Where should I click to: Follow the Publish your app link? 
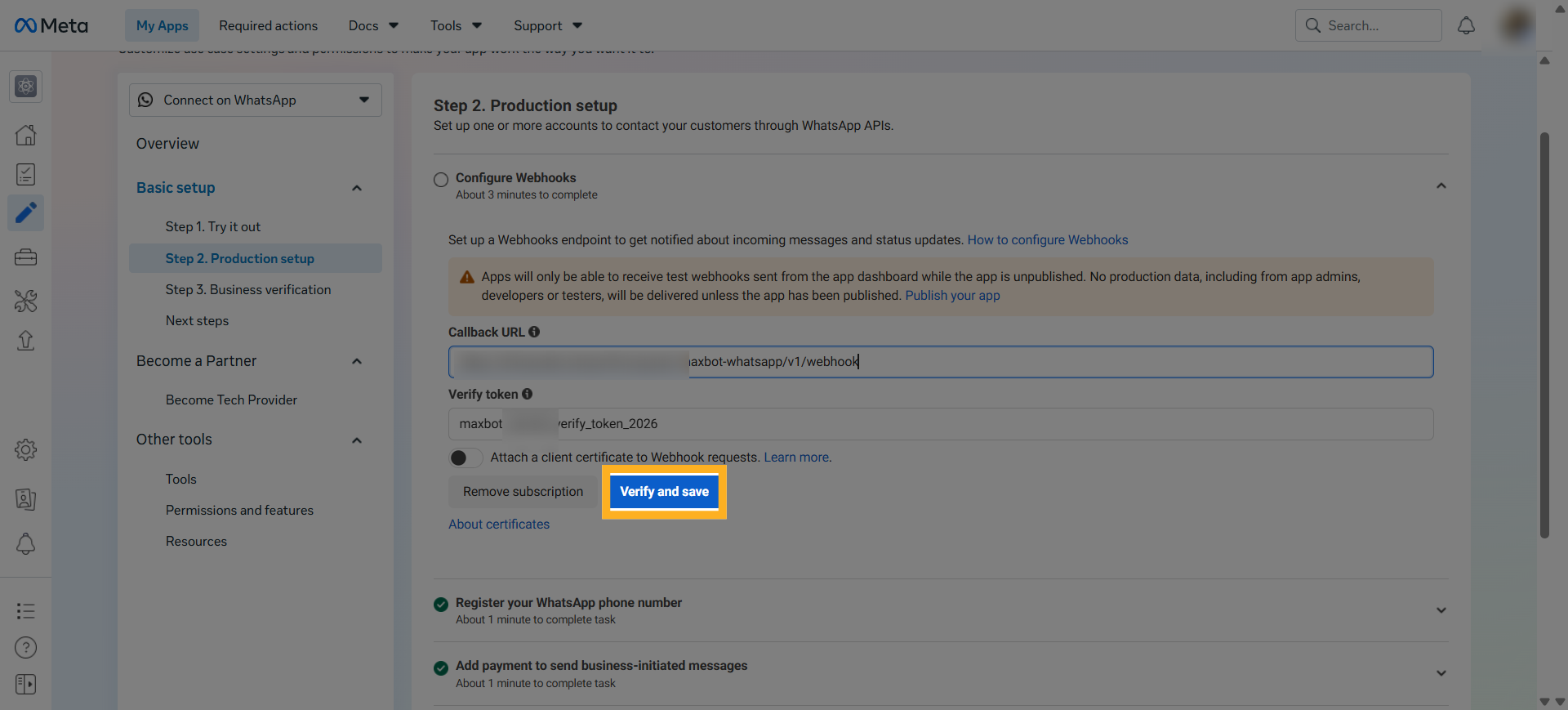point(952,295)
